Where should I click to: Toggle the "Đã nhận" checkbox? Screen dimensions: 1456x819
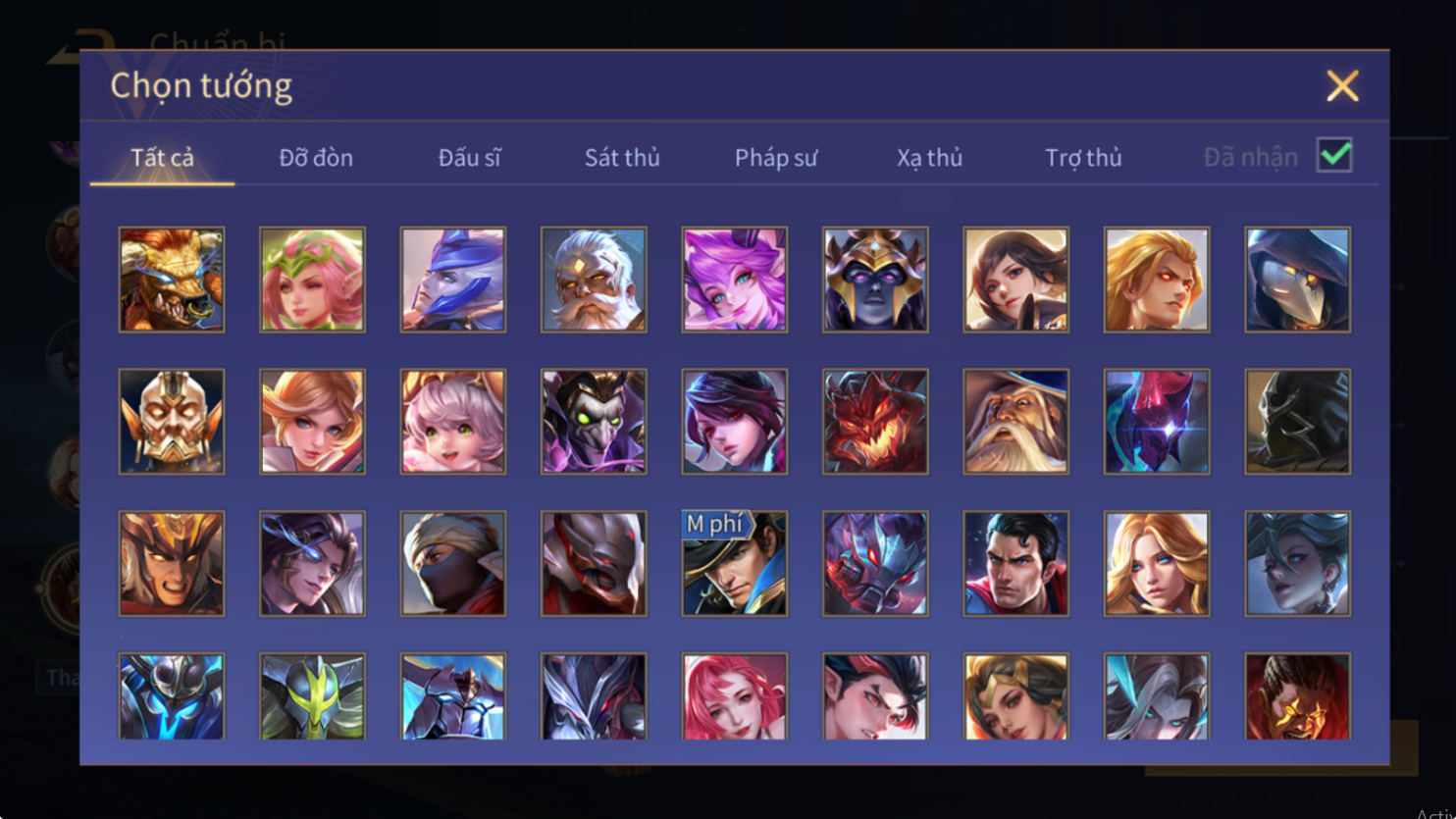(1334, 156)
